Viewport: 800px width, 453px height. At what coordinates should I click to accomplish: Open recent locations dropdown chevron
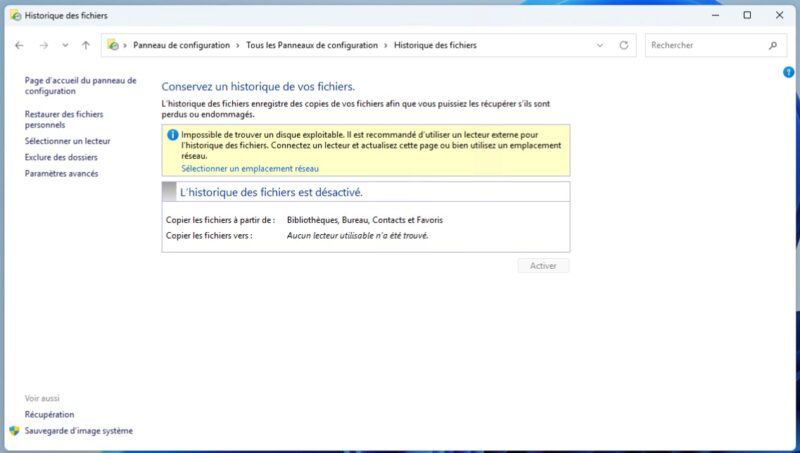pos(65,45)
